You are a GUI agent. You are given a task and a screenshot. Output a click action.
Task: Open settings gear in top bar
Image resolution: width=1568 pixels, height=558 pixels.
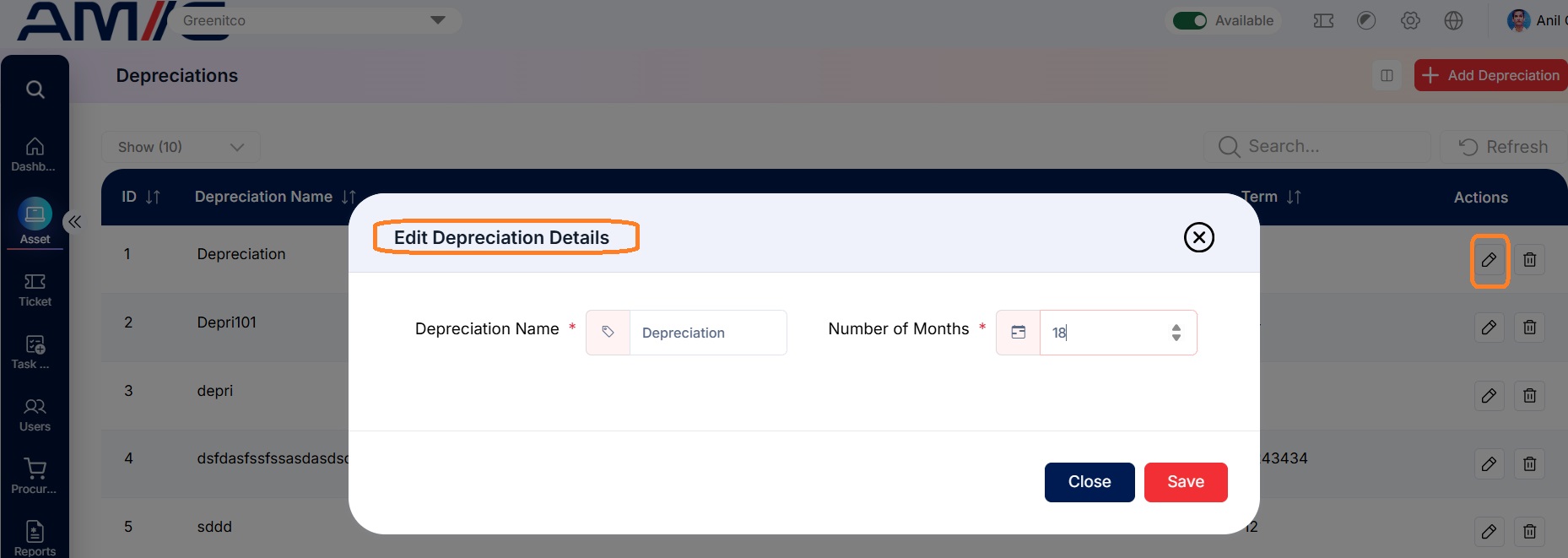pyautogui.click(x=1410, y=20)
